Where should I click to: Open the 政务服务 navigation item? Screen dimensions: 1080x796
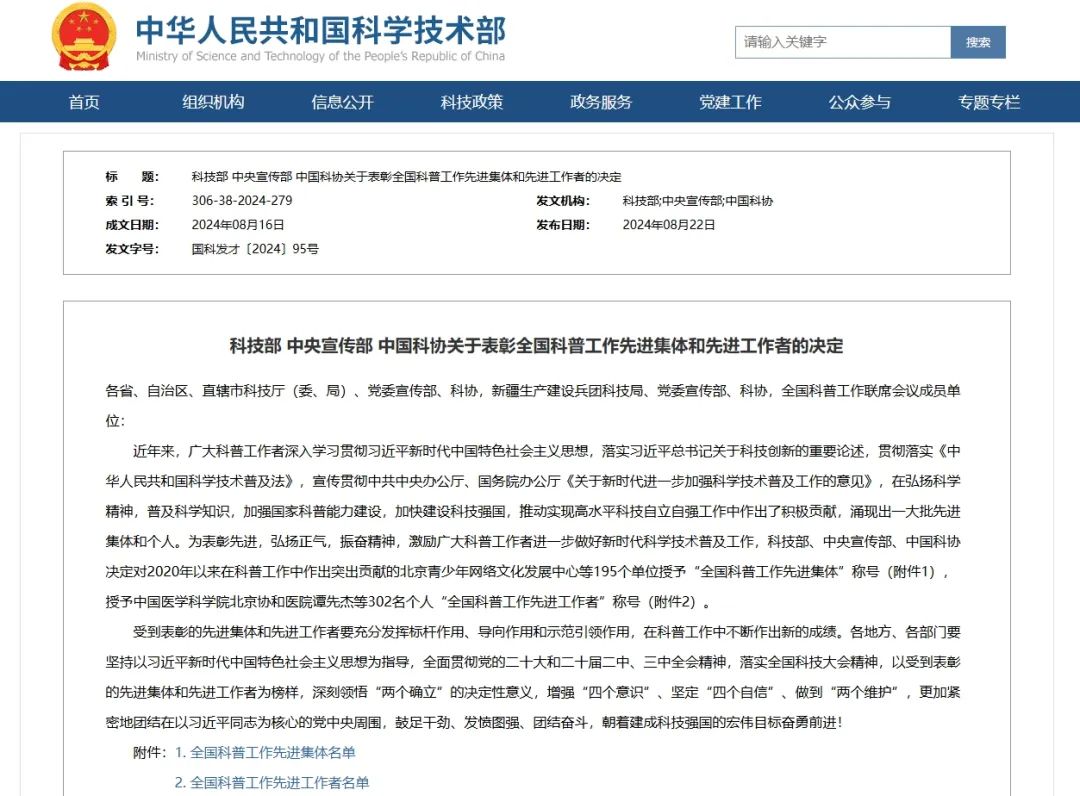(601, 102)
